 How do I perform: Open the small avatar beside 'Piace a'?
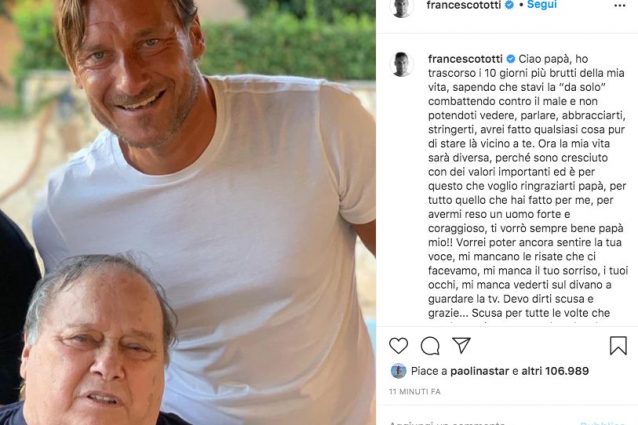[398, 371]
